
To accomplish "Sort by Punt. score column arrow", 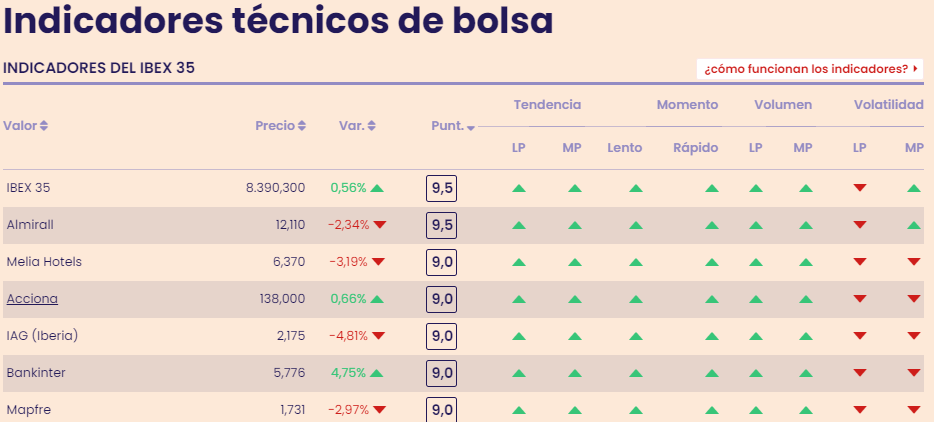I will pyautogui.click(x=470, y=127).
